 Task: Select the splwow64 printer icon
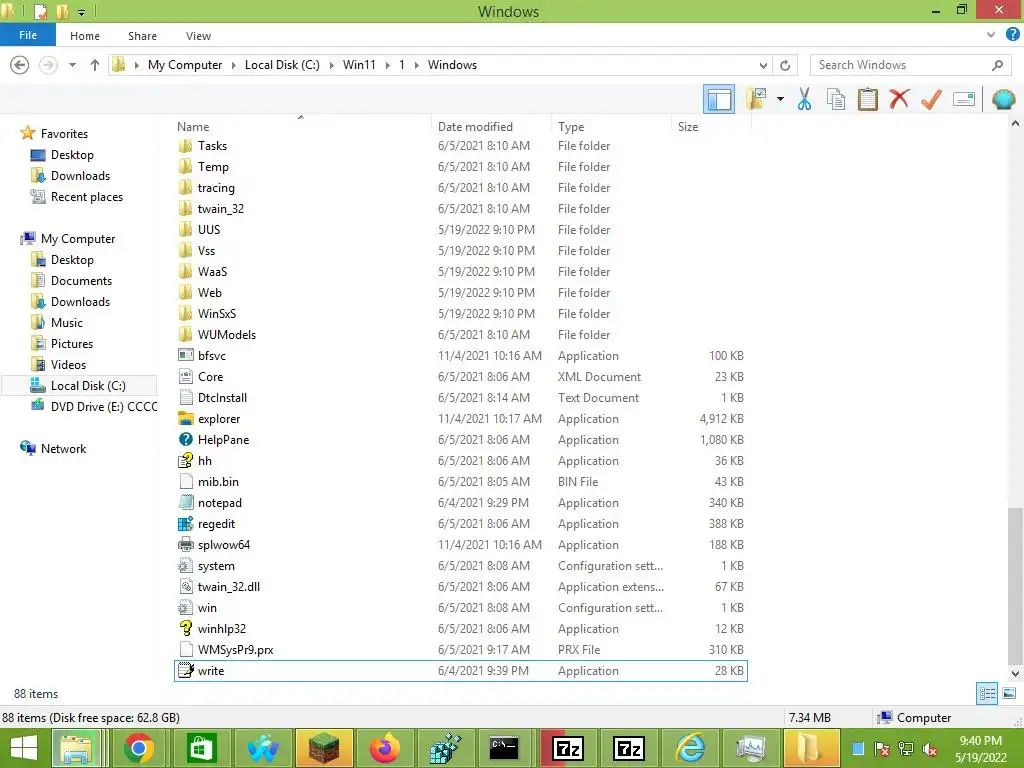tap(185, 545)
